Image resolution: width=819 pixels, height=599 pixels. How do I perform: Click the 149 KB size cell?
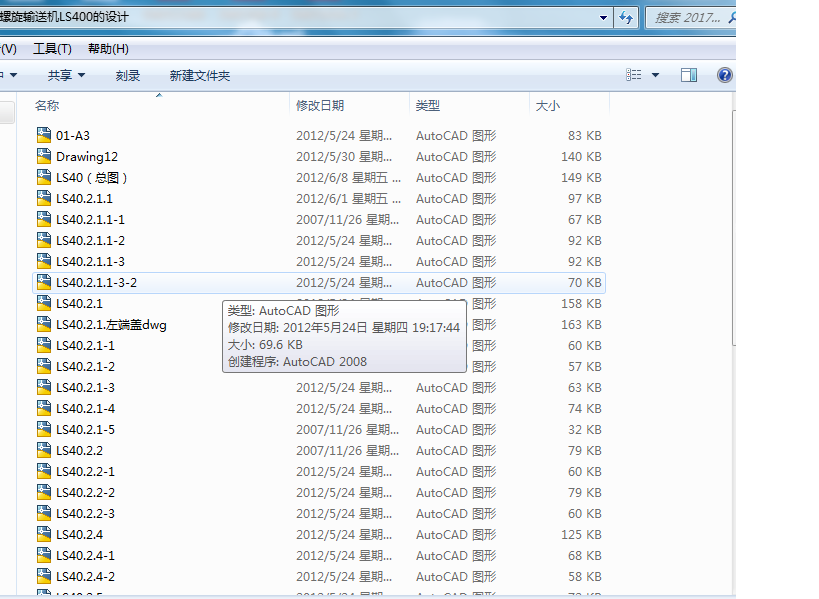click(x=581, y=178)
